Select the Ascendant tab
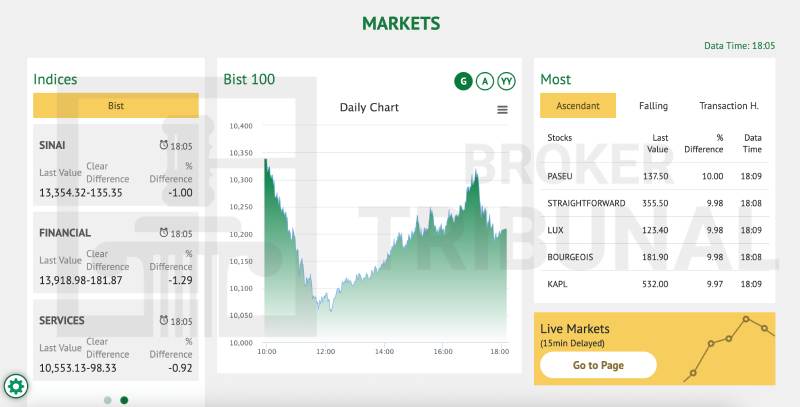This screenshot has height=407, width=800. click(578, 105)
